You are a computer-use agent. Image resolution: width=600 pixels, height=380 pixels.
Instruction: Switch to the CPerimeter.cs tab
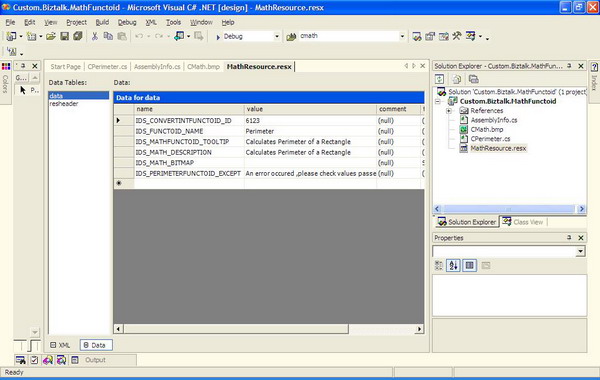tap(107, 67)
